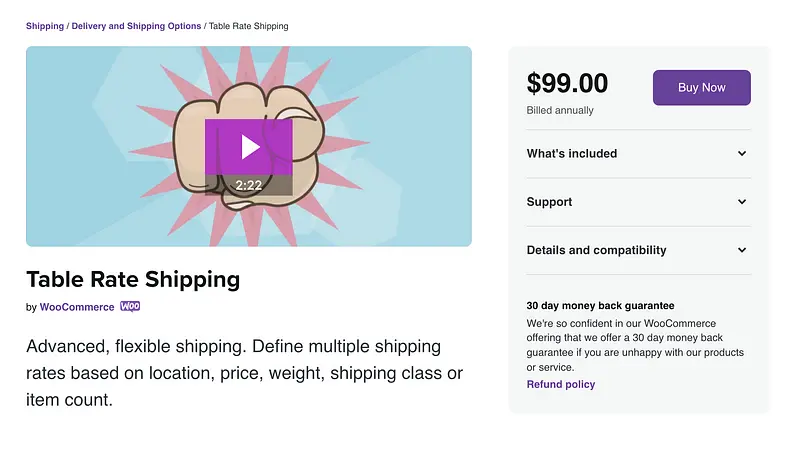The width and height of the screenshot is (800, 454).
Task: Go to Shipping breadcrumb link
Action: click(45, 26)
